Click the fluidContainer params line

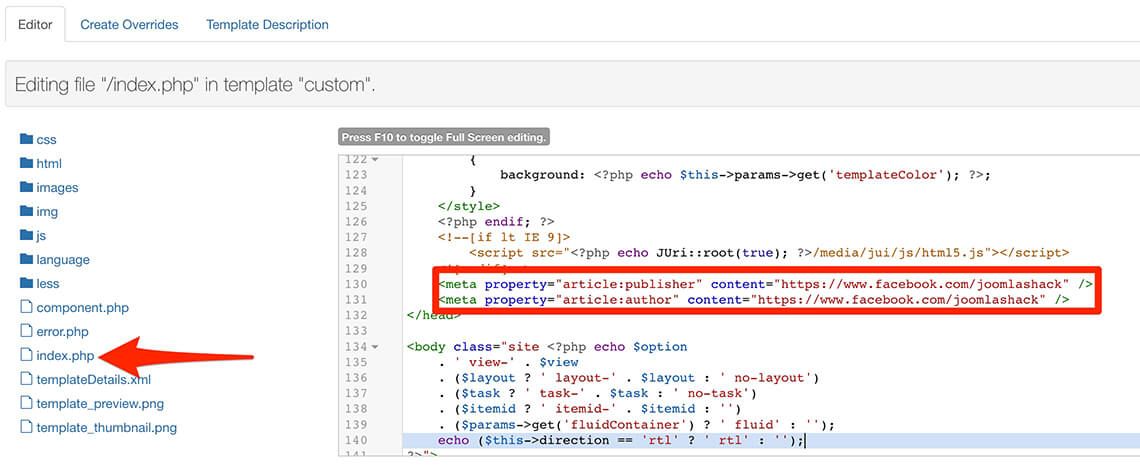636,425
